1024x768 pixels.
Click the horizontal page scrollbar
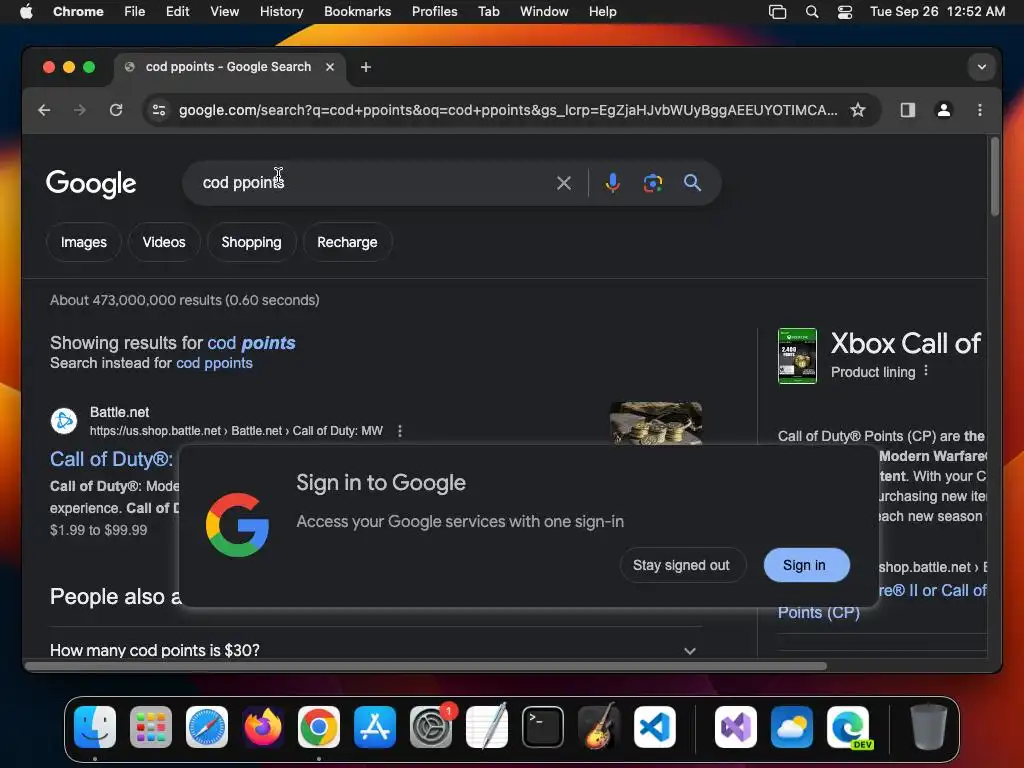click(426, 666)
